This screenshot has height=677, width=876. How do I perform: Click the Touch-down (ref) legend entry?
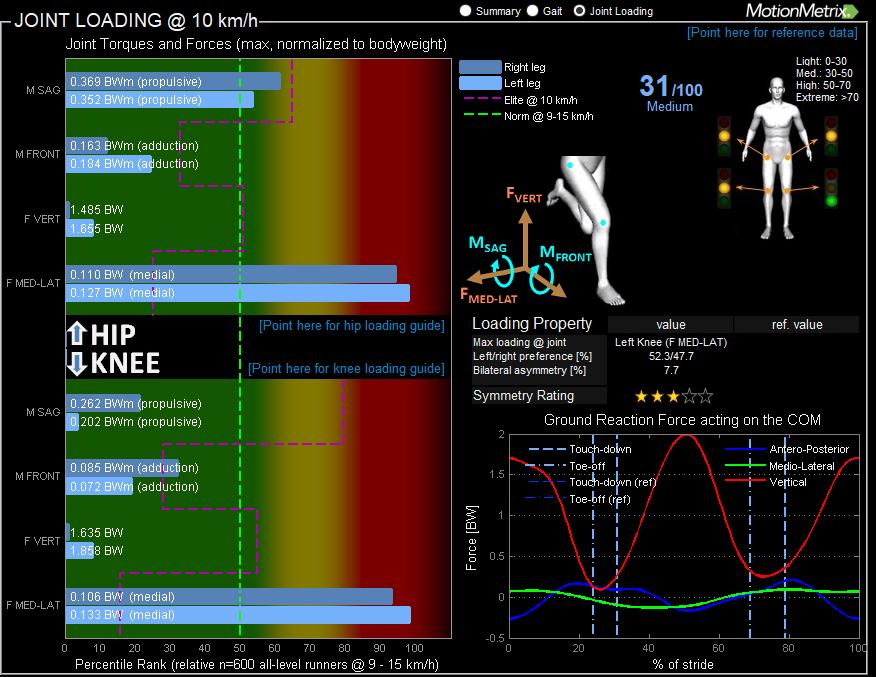[x=592, y=482]
